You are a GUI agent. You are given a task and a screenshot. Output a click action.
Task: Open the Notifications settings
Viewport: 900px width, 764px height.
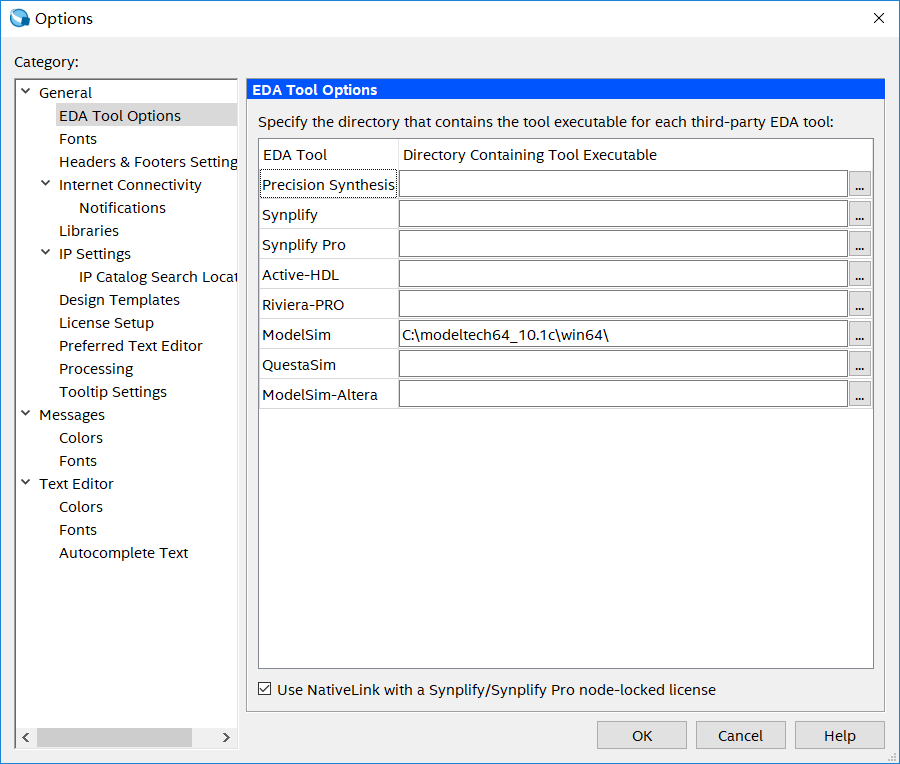[x=122, y=208]
